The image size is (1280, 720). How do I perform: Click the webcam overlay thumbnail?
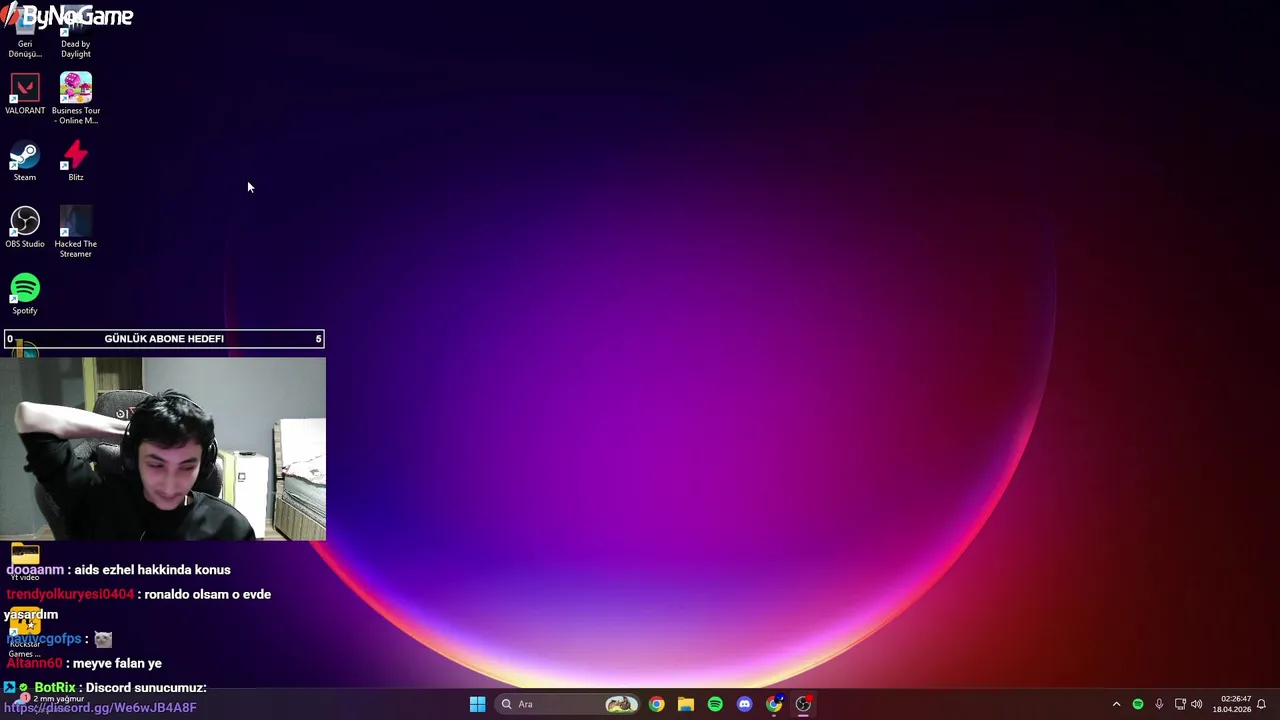coord(163,449)
